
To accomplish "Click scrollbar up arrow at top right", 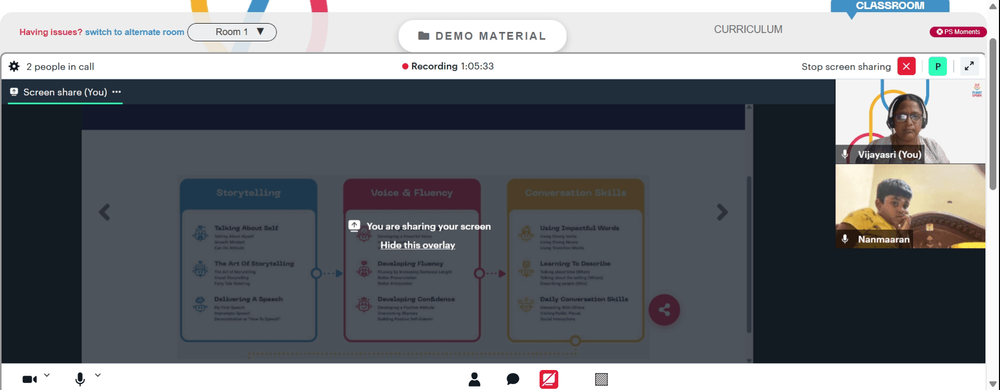I will tap(994, 5).
